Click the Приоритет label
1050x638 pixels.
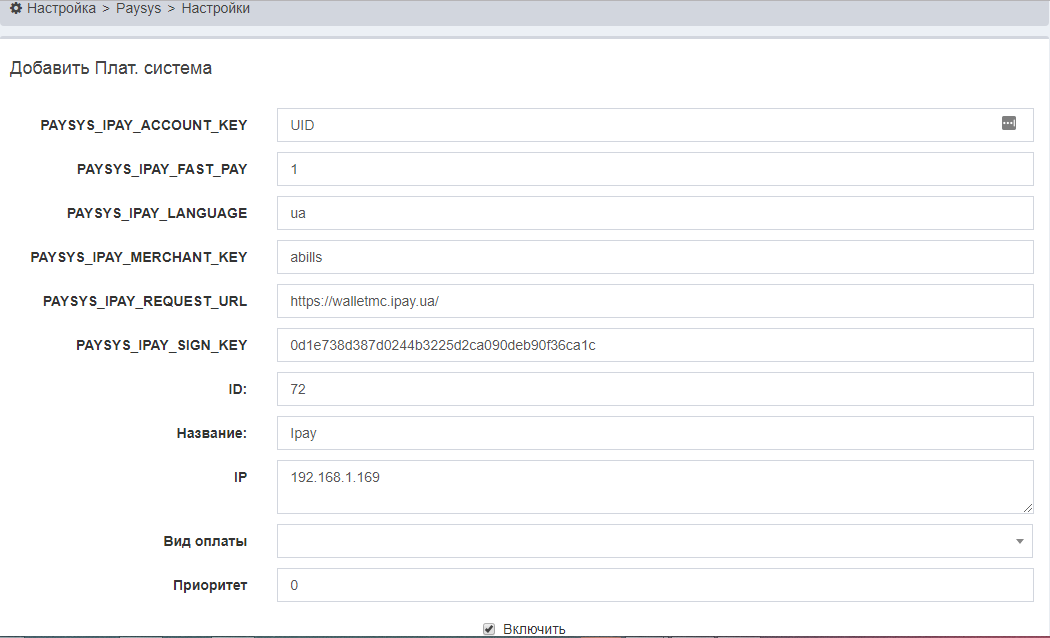click(x=210, y=586)
